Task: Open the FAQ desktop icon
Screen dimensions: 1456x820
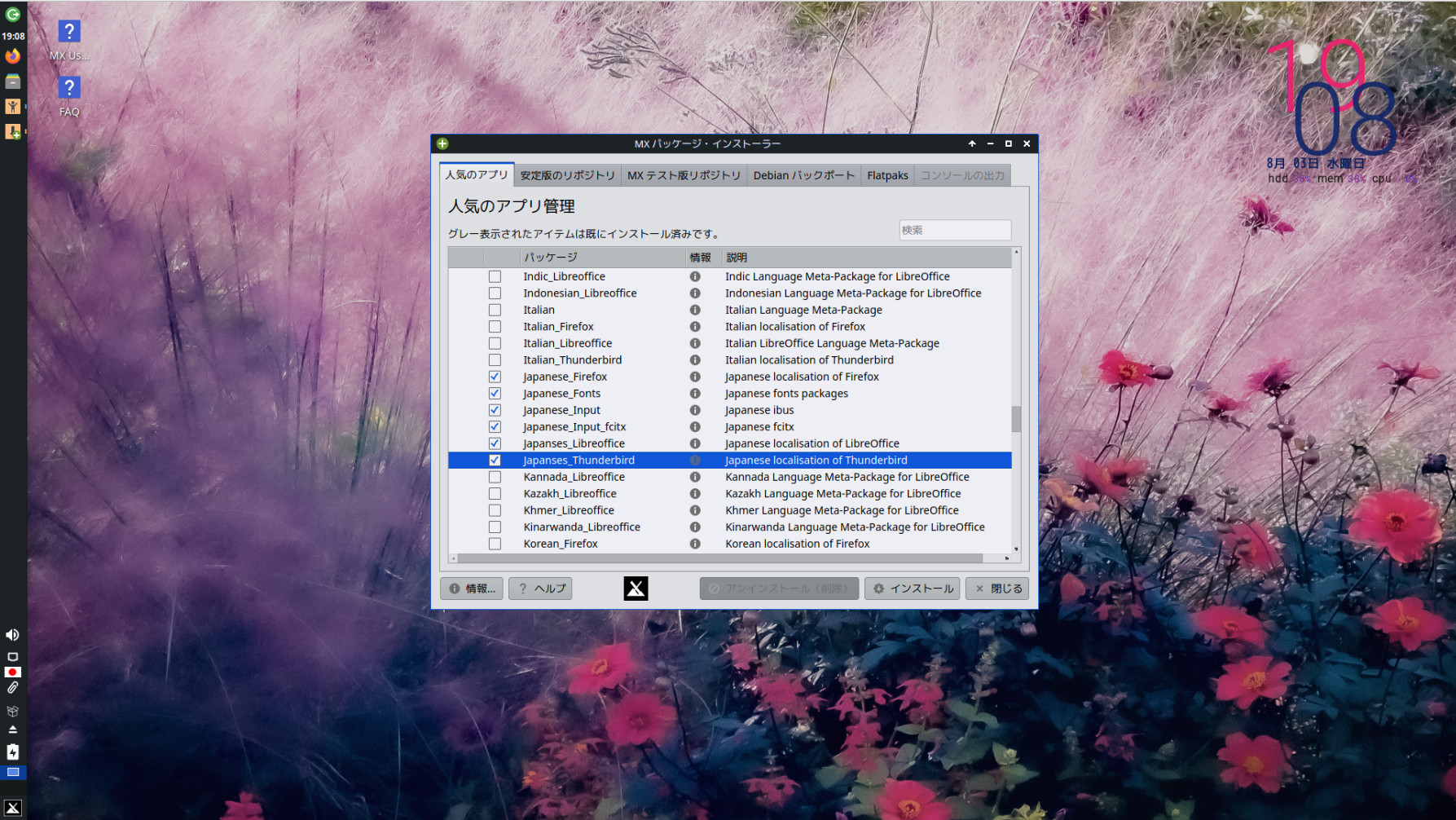Action: [69, 96]
